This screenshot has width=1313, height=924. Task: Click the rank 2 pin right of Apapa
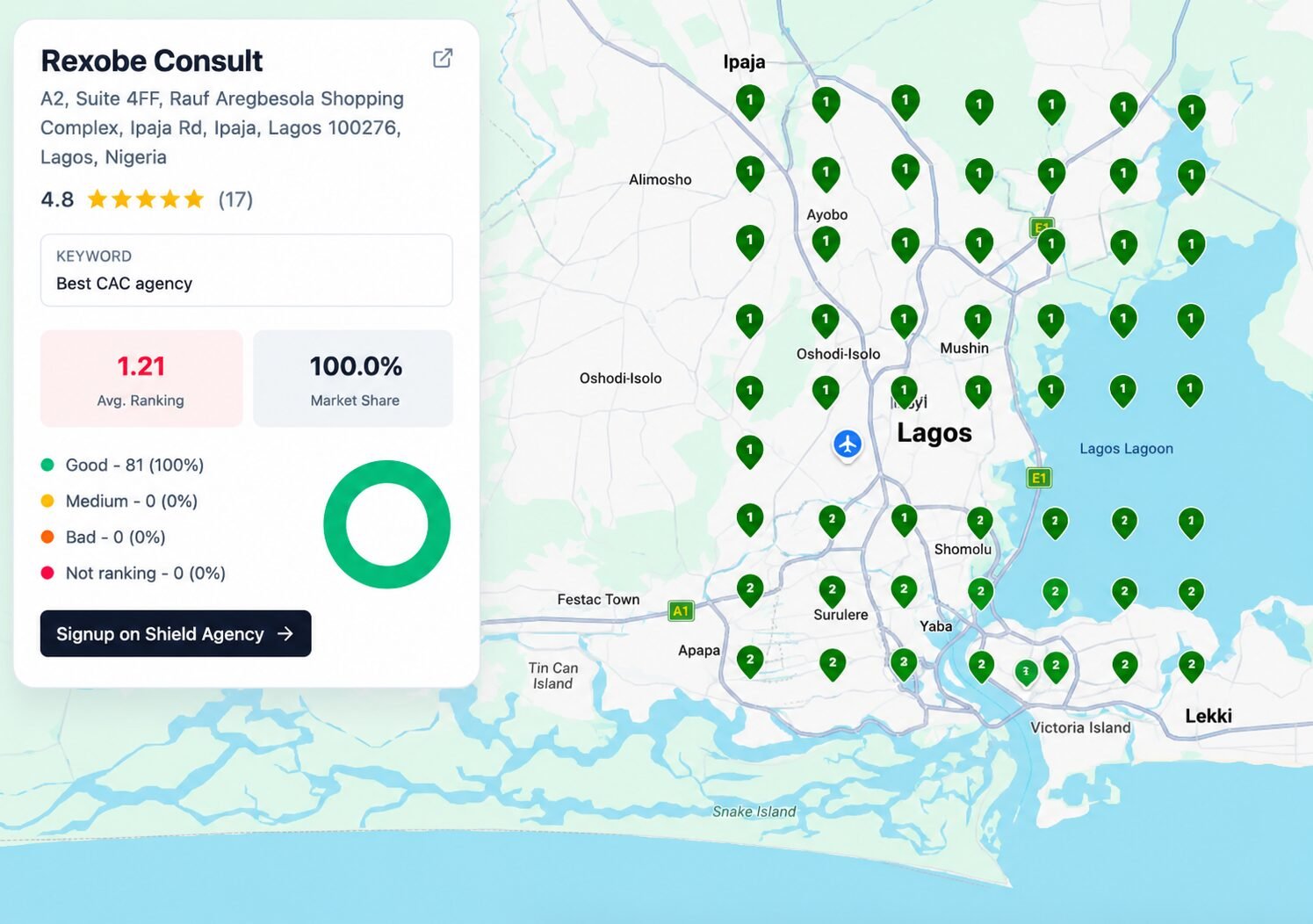pos(750,661)
